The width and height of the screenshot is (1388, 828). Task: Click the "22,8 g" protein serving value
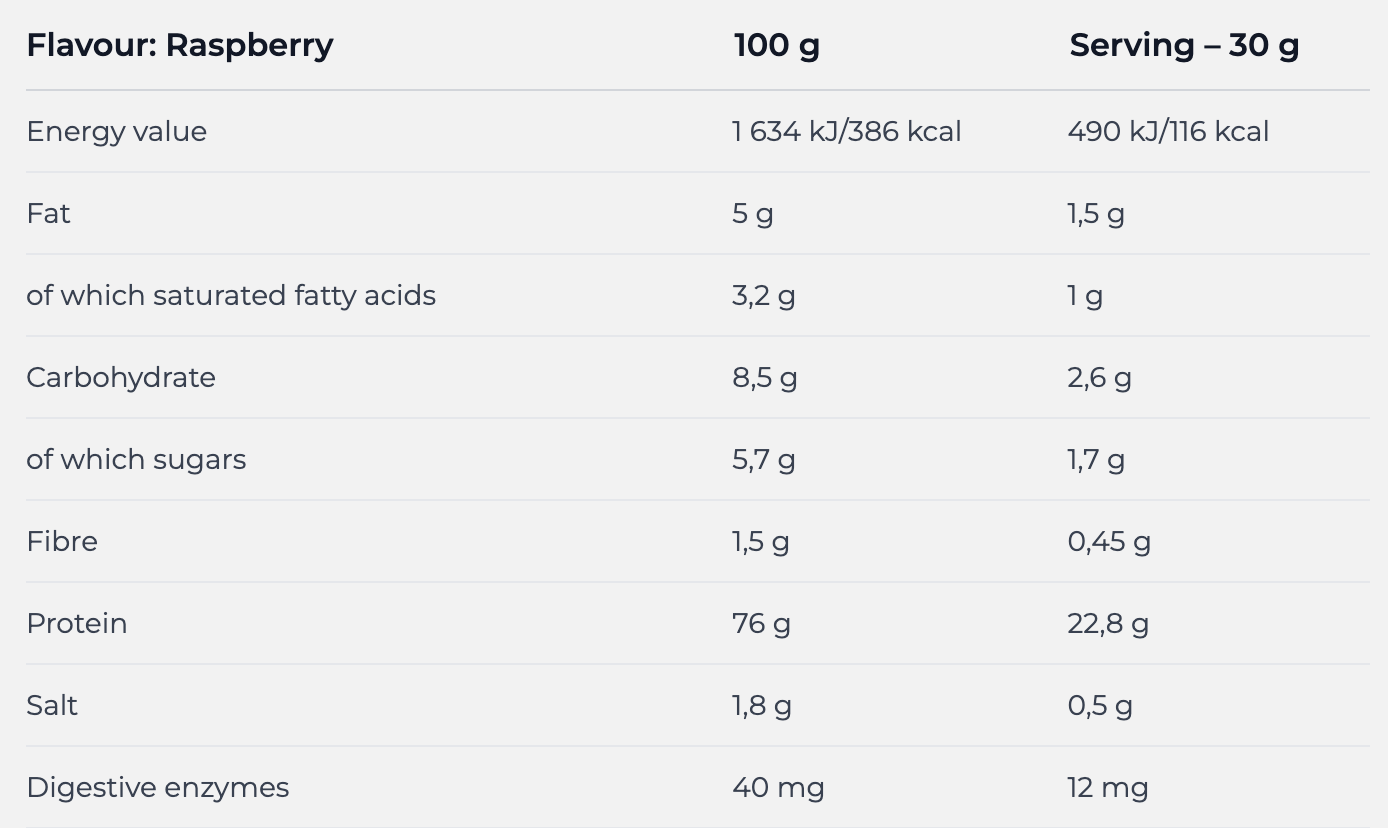[1108, 623]
